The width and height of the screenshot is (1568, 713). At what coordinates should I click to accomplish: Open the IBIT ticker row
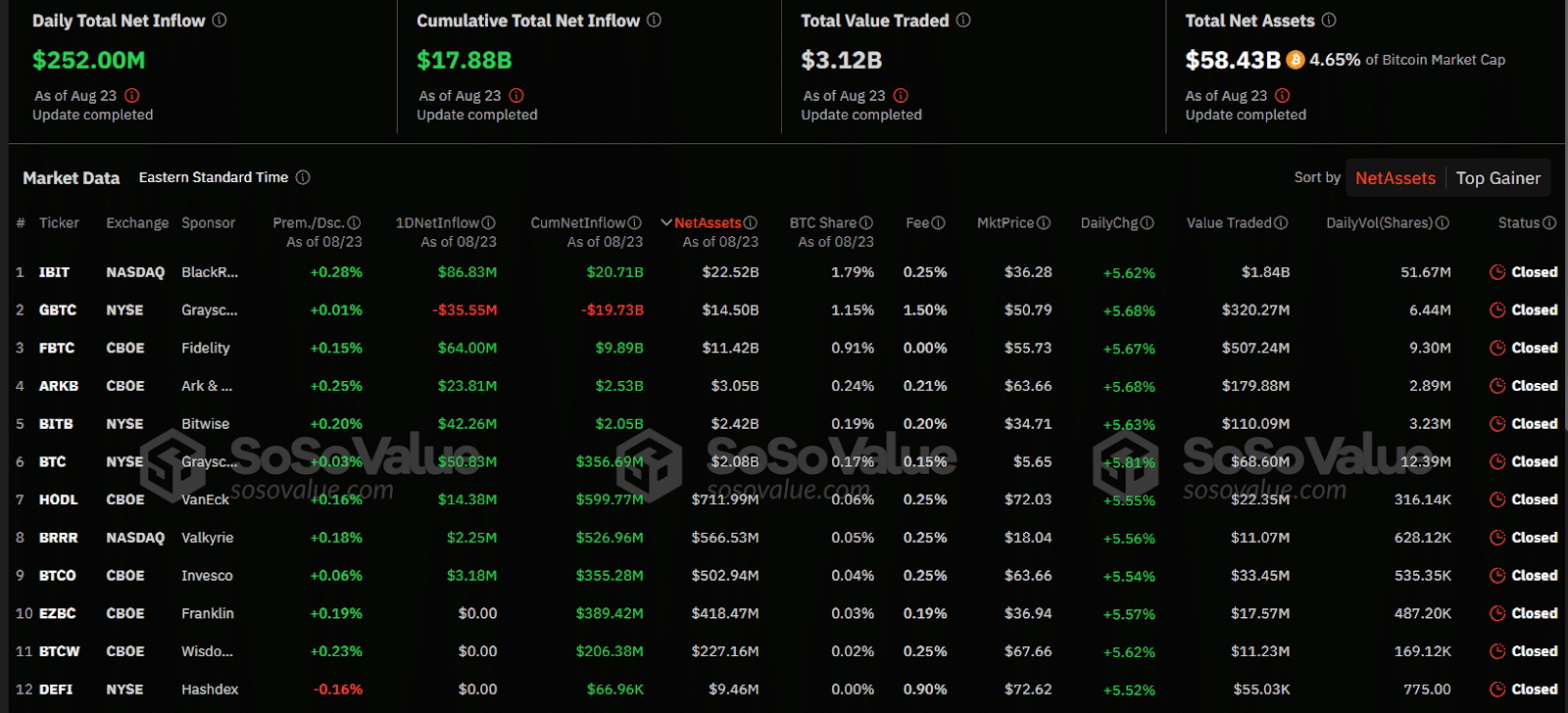click(x=54, y=272)
